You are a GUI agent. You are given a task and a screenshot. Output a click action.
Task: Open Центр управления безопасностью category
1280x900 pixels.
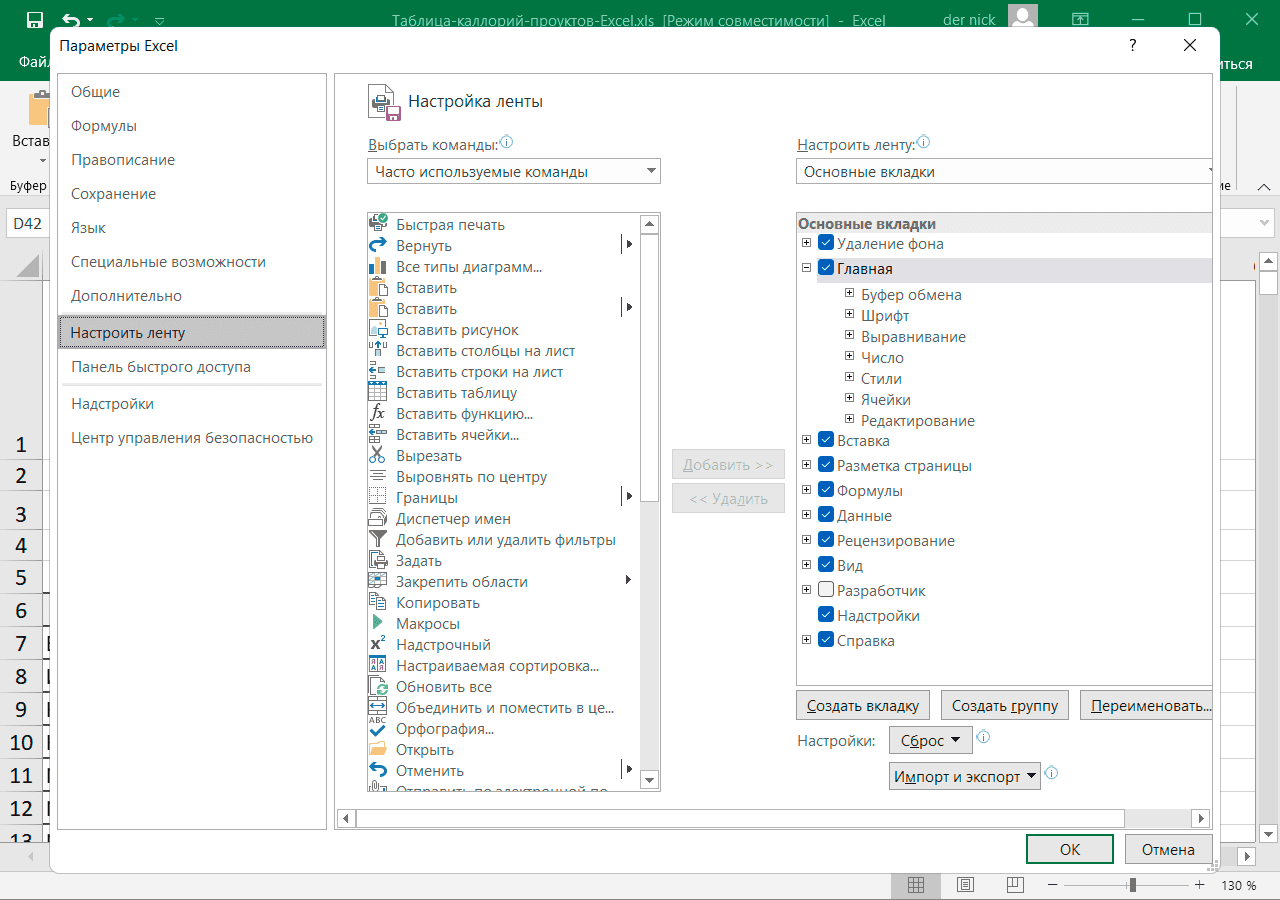(x=191, y=438)
